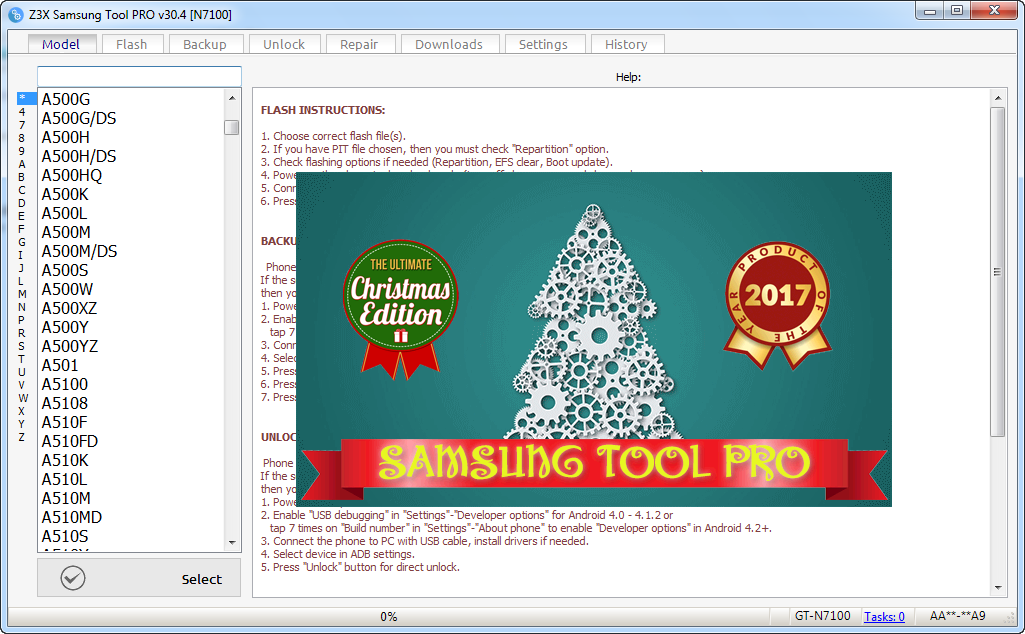Open the Unlock tab
The image size is (1025, 634).
(284, 44)
